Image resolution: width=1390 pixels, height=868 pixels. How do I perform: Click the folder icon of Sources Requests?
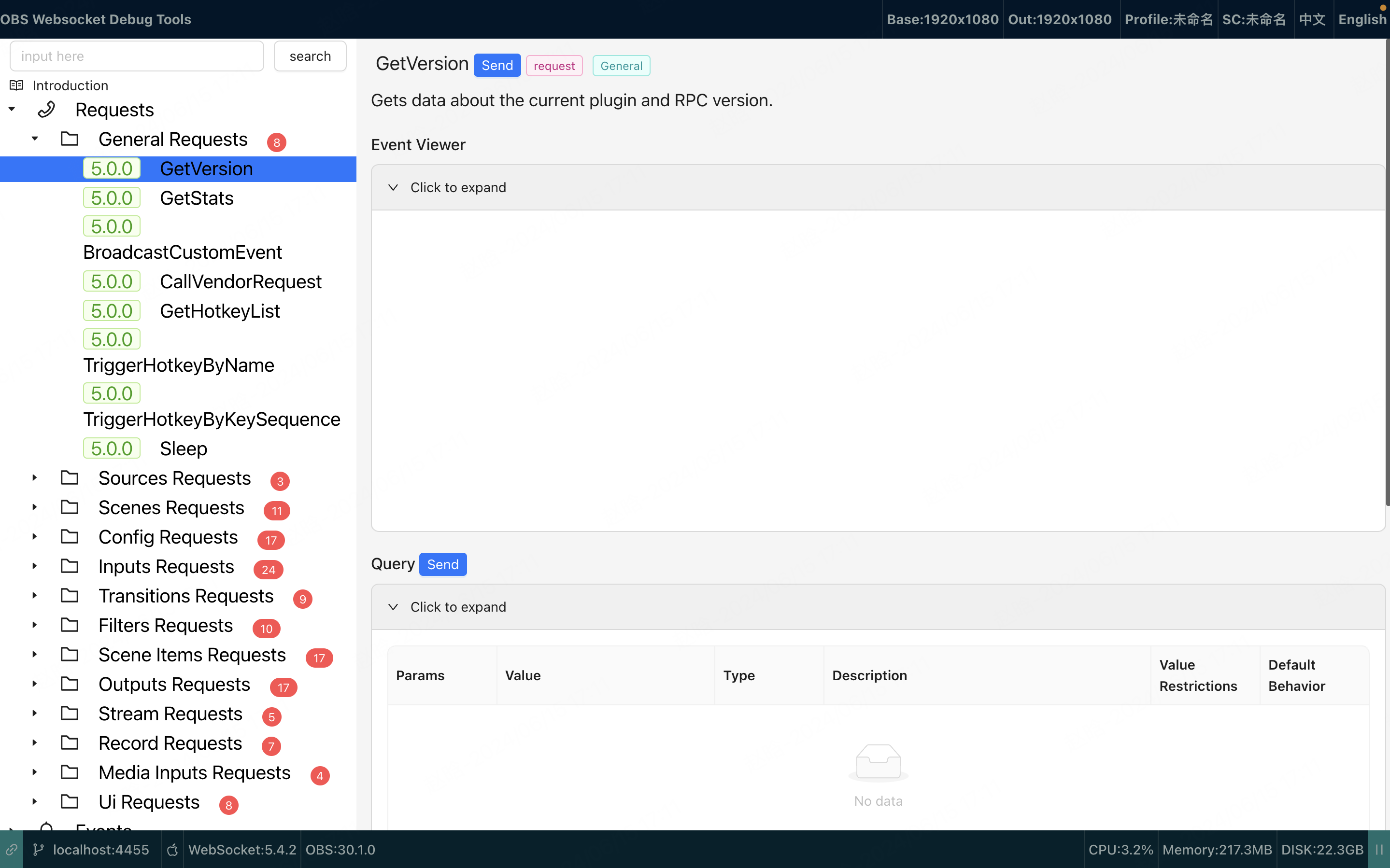pos(70,477)
